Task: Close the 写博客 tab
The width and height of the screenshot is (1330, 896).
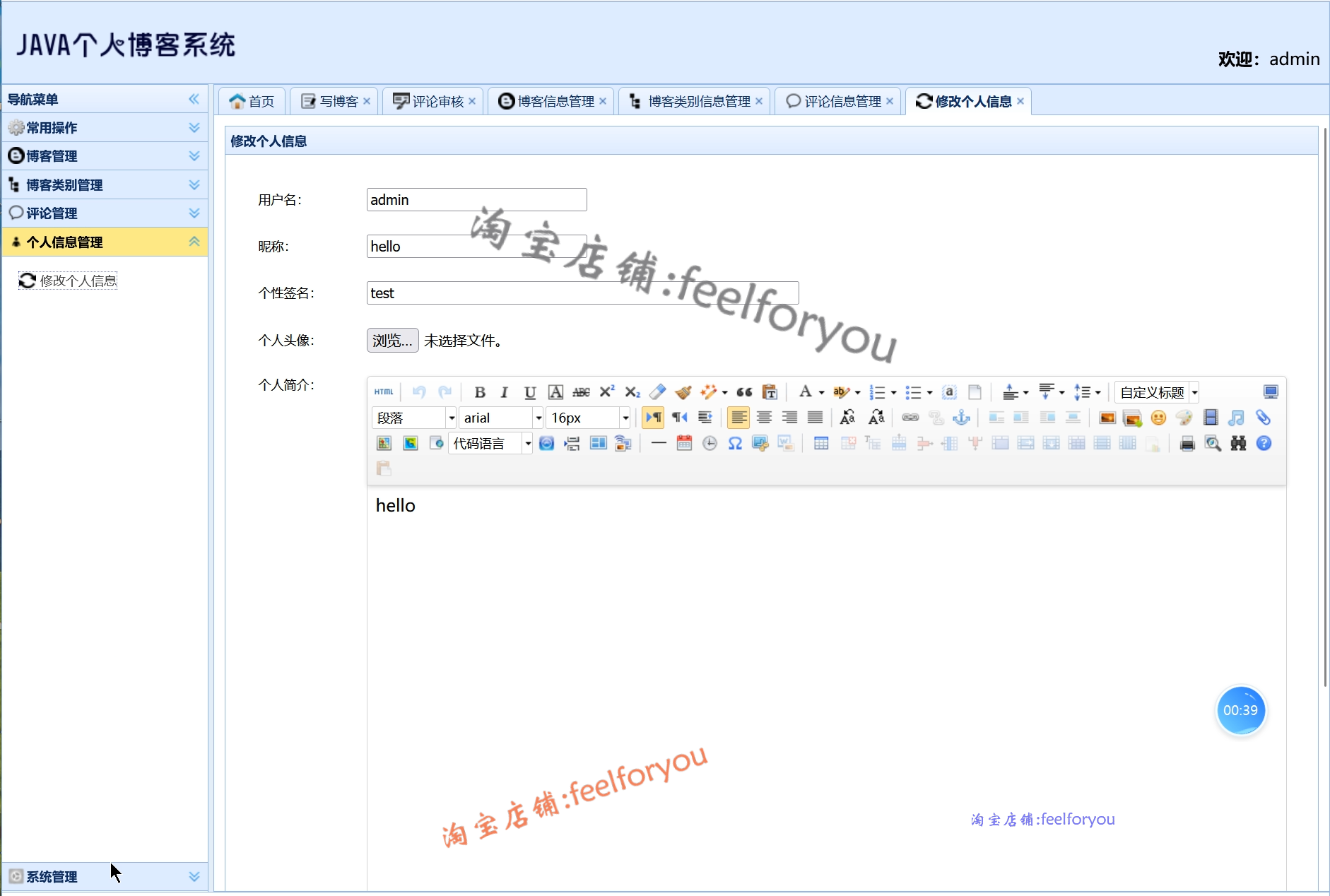Action: click(x=367, y=101)
